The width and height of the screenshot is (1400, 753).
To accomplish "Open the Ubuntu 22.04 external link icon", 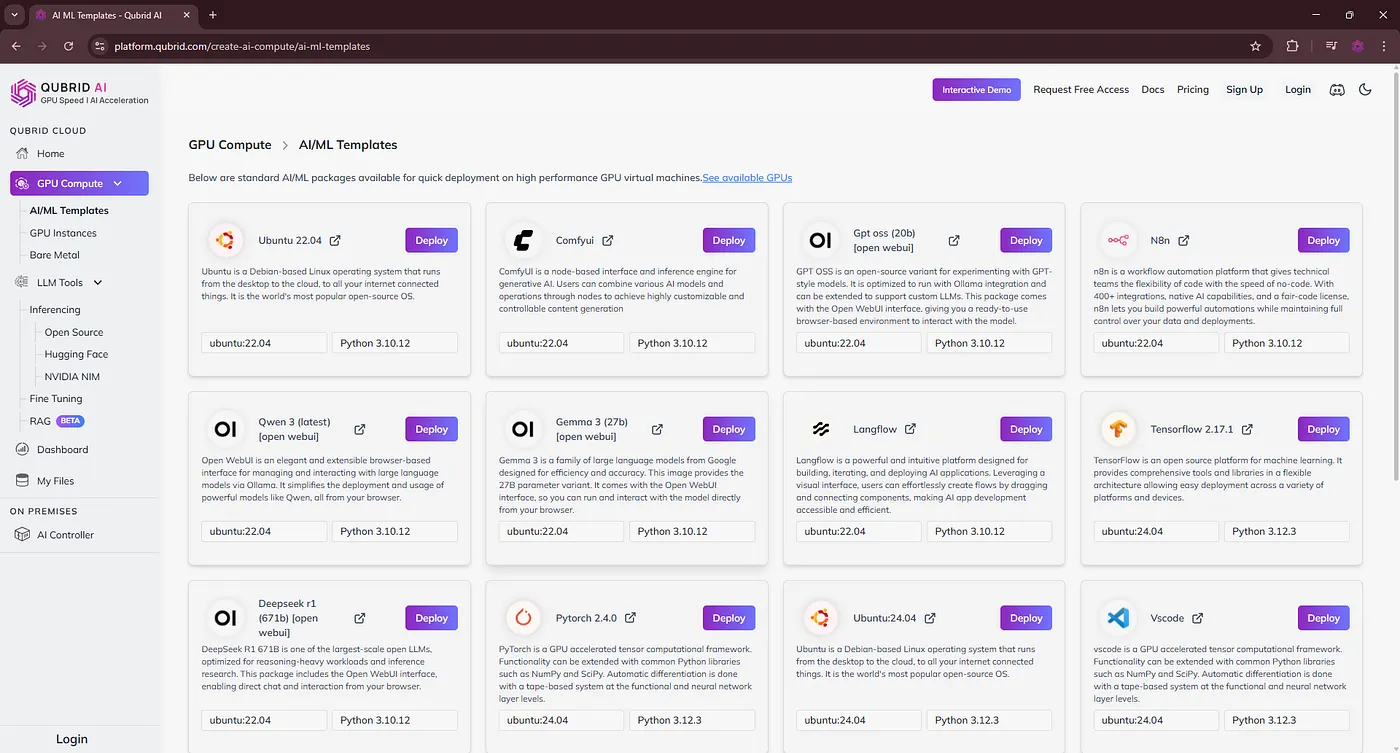I will point(335,241).
